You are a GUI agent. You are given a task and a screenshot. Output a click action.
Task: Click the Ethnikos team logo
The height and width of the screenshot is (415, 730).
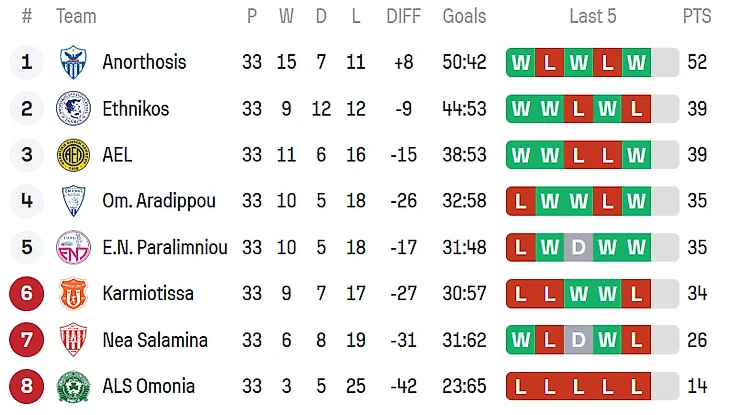coord(74,109)
